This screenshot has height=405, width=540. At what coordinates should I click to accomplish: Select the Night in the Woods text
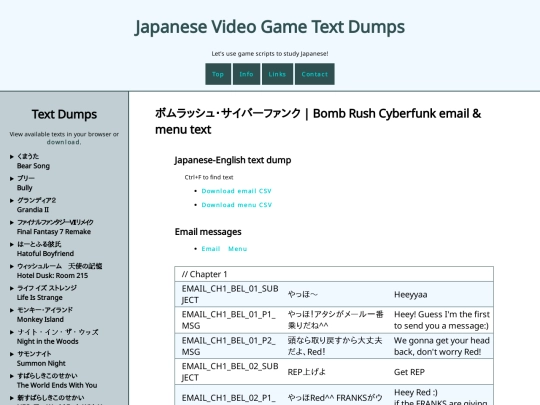[x=48, y=341]
